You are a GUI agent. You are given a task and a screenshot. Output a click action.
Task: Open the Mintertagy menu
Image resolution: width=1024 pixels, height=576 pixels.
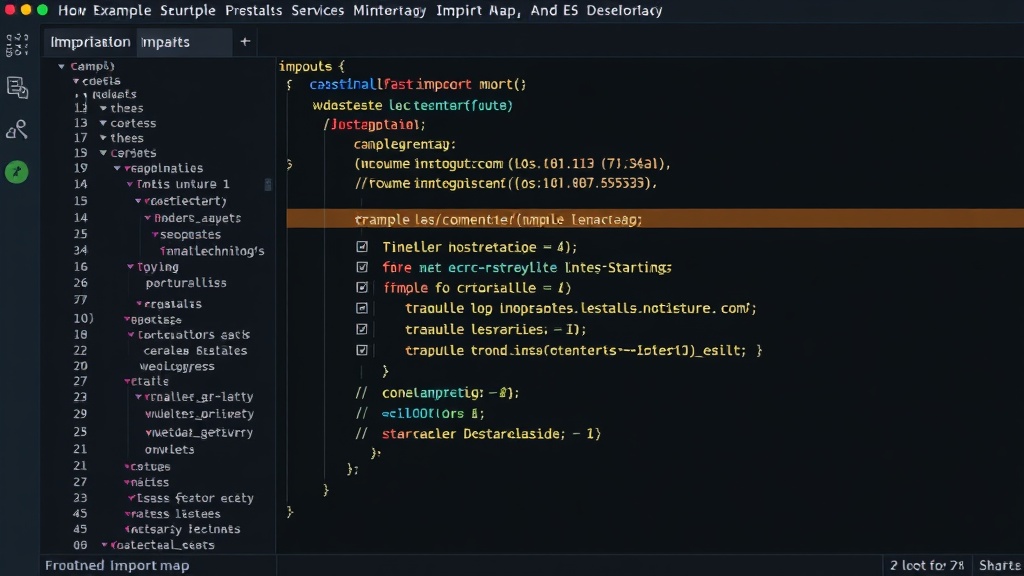click(x=389, y=10)
